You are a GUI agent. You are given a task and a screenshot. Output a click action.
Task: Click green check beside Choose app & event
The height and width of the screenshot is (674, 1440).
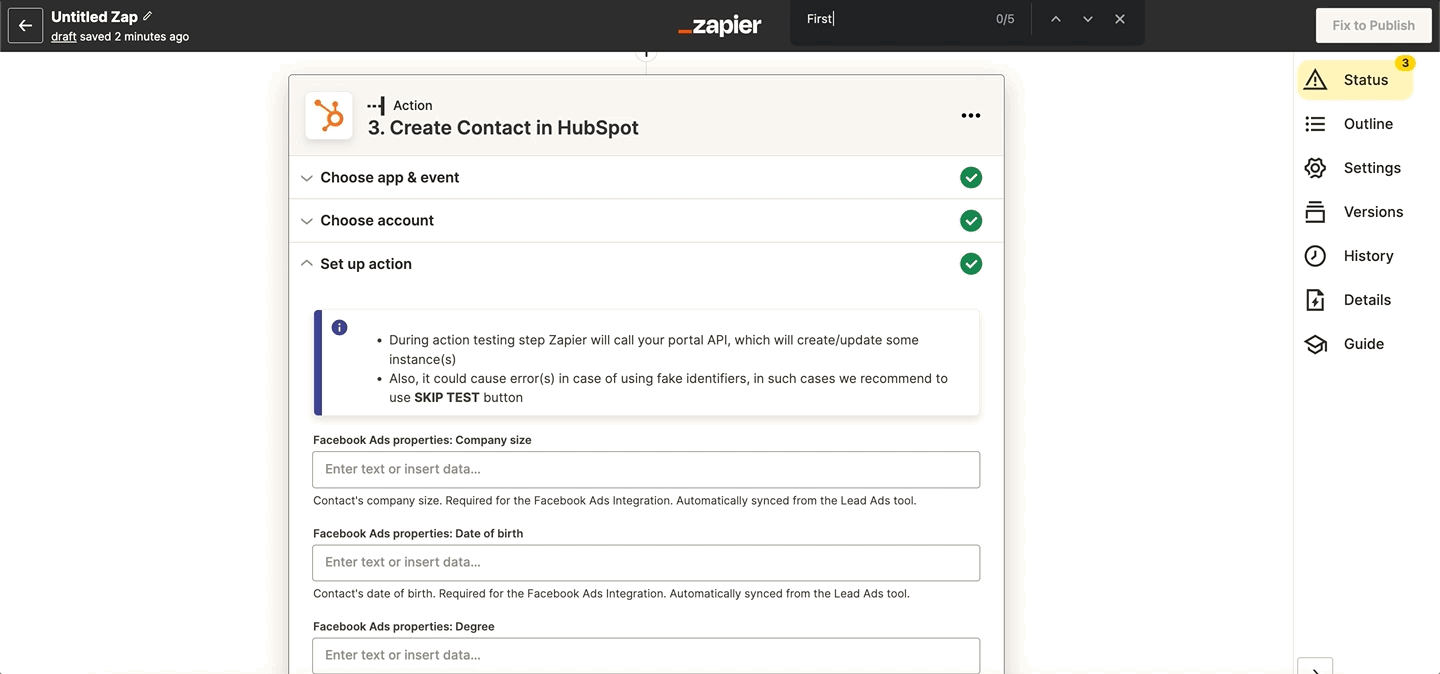[x=971, y=178]
